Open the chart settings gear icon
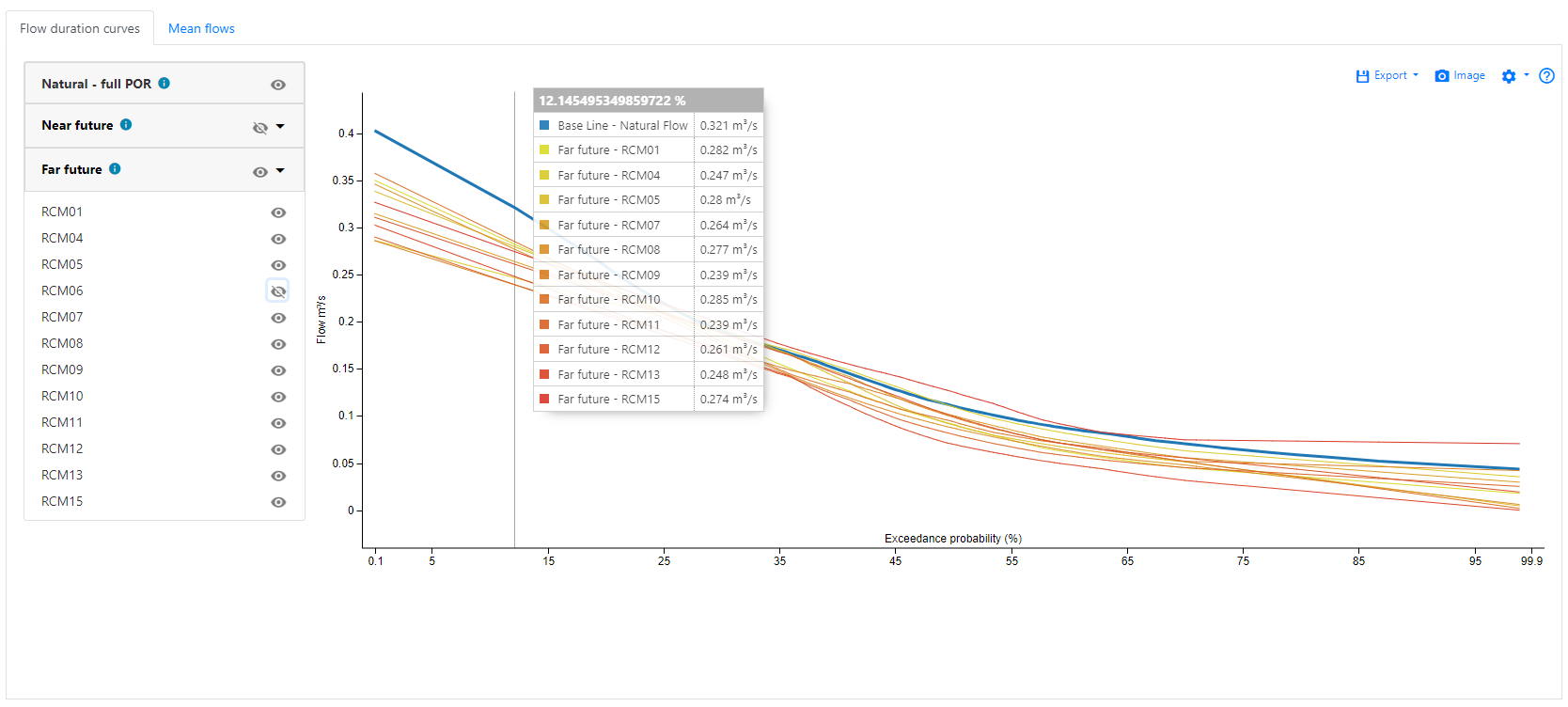The width and height of the screenshot is (1568, 707). [1509, 76]
